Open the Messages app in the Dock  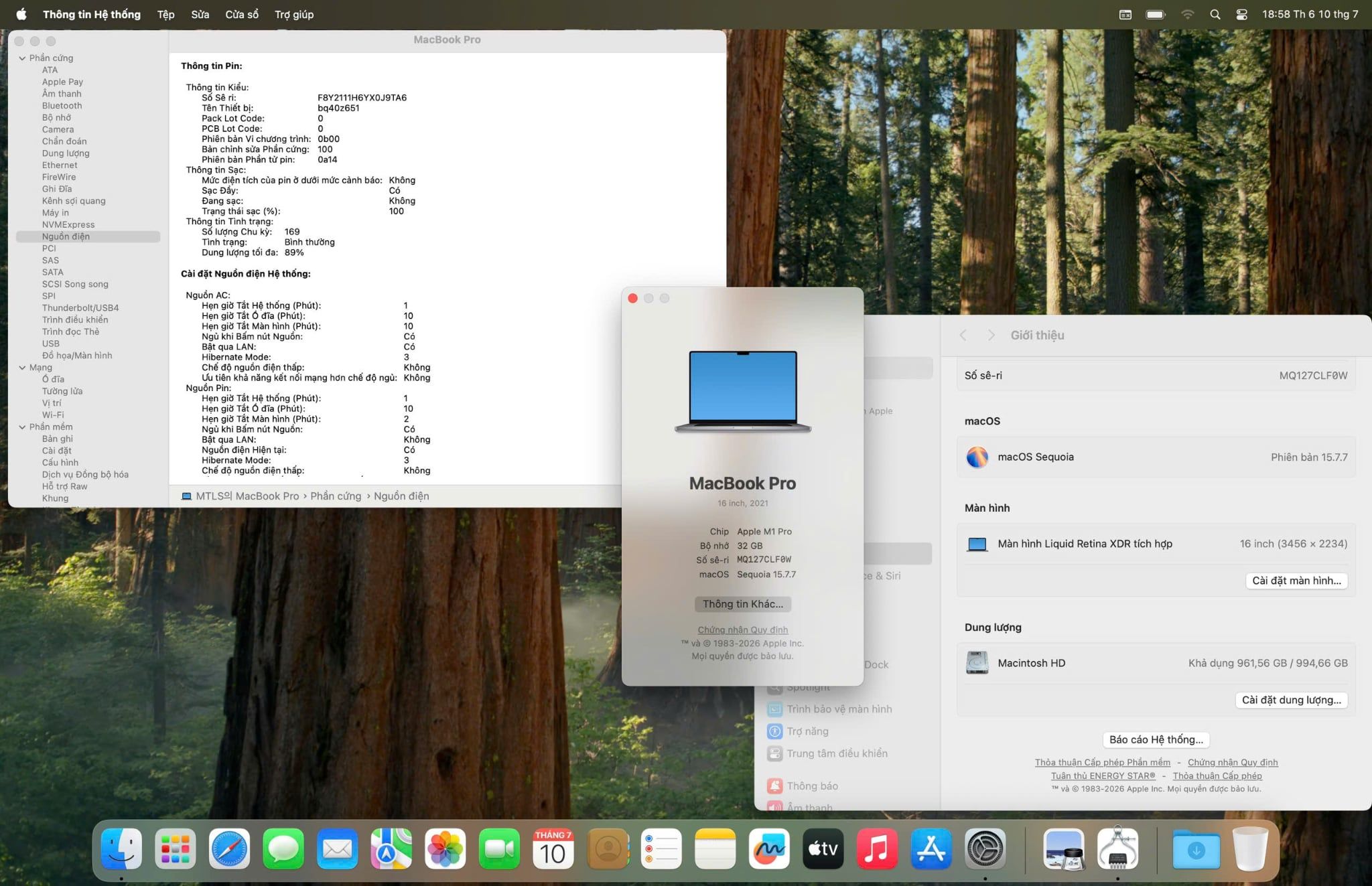pyautogui.click(x=283, y=848)
